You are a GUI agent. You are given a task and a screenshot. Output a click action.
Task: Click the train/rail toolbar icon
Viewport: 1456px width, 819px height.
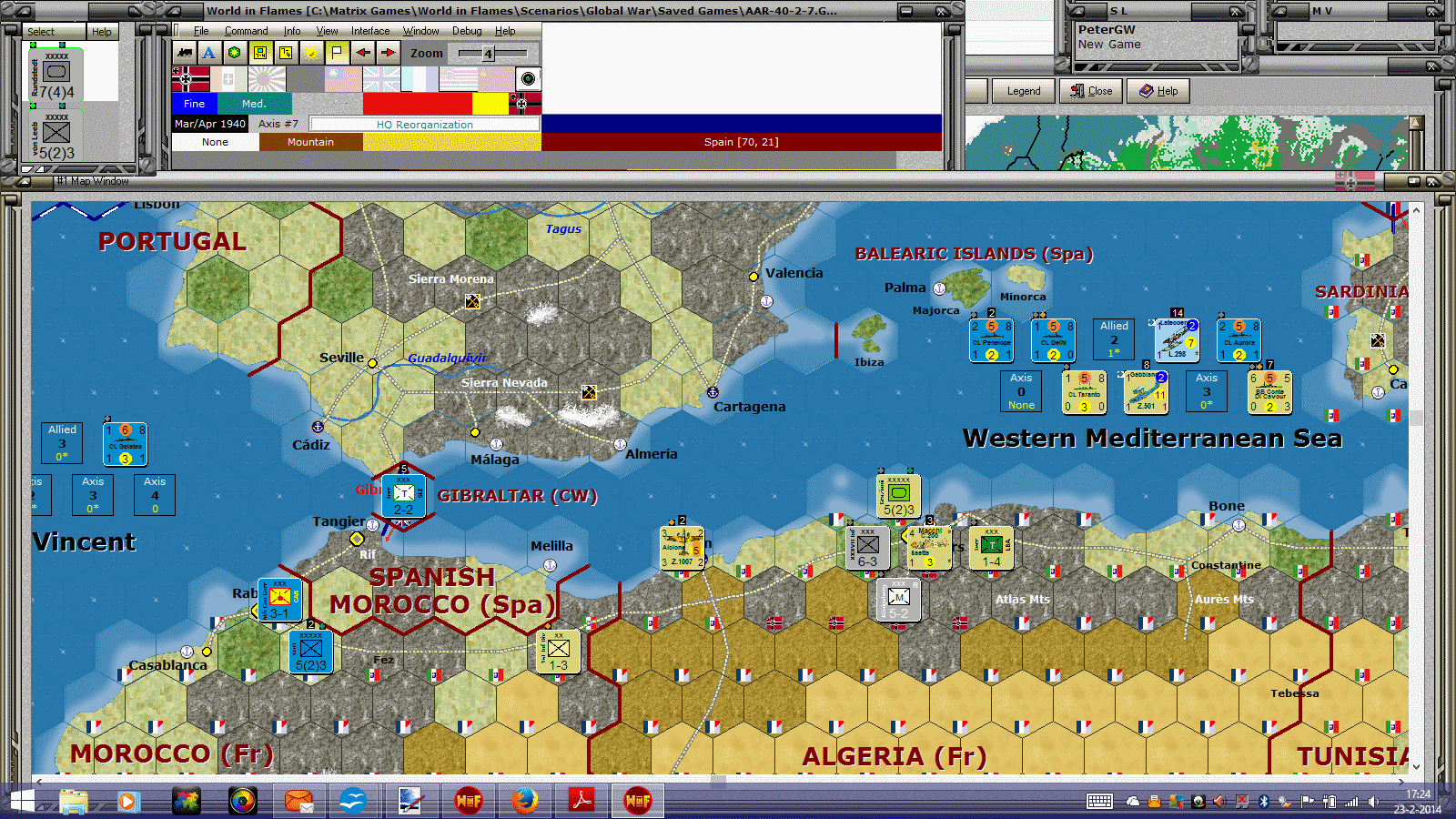coord(185,53)
